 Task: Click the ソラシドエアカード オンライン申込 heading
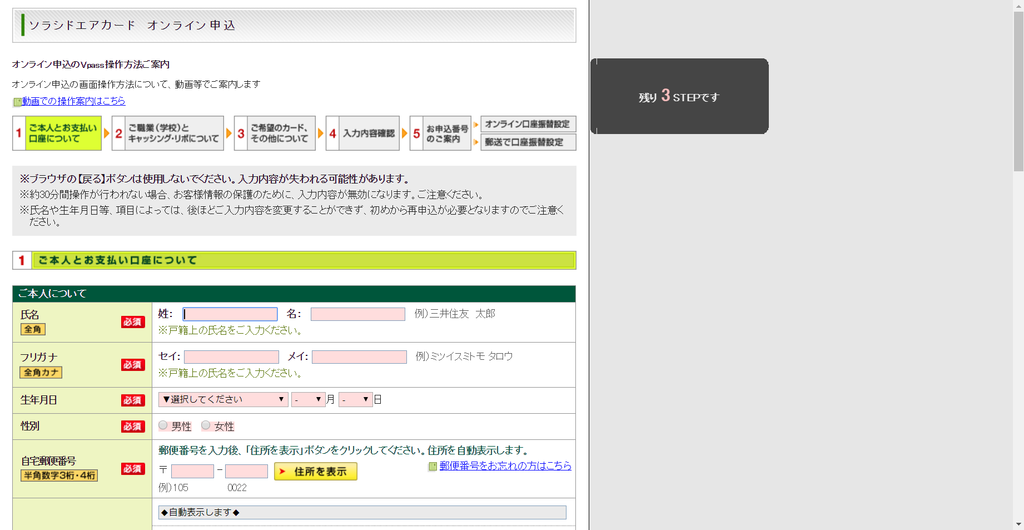132,25
